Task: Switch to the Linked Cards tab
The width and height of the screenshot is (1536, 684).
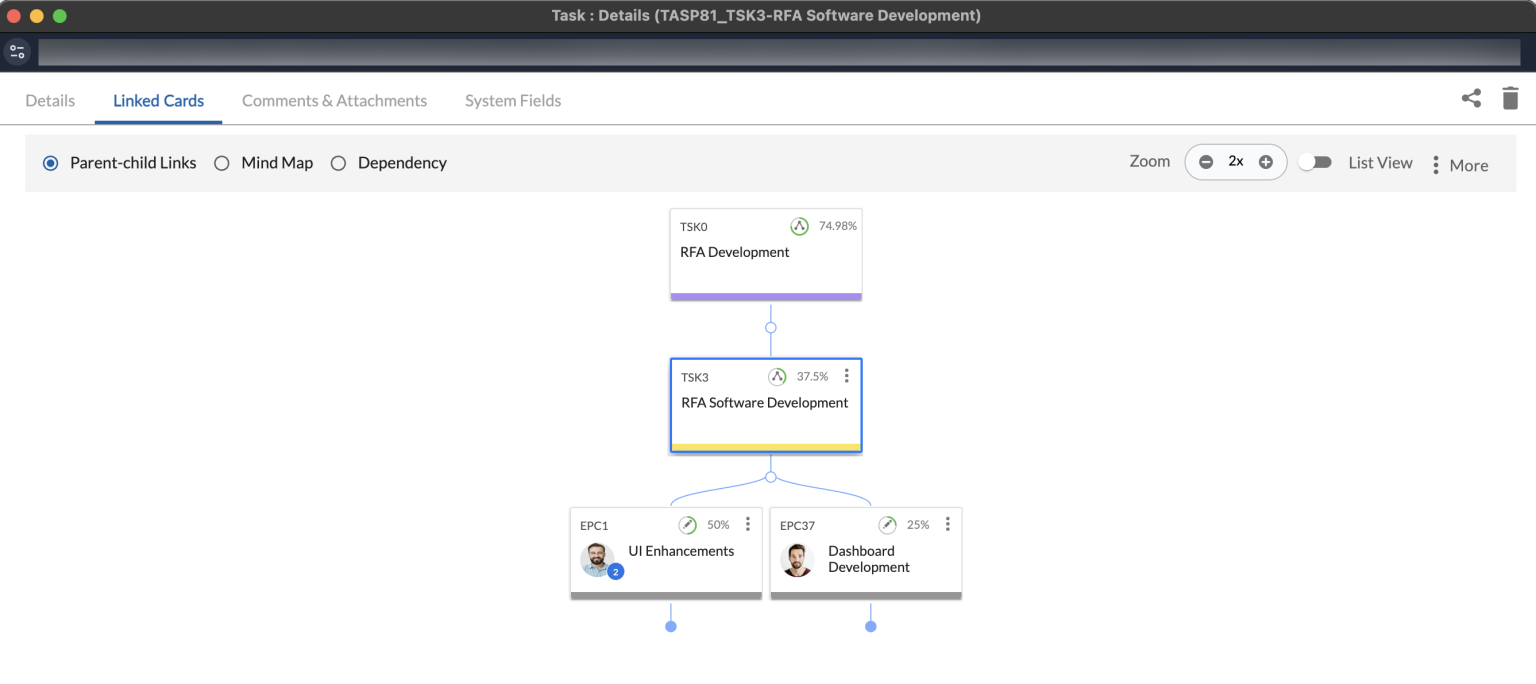Action: tap(158, 100)
